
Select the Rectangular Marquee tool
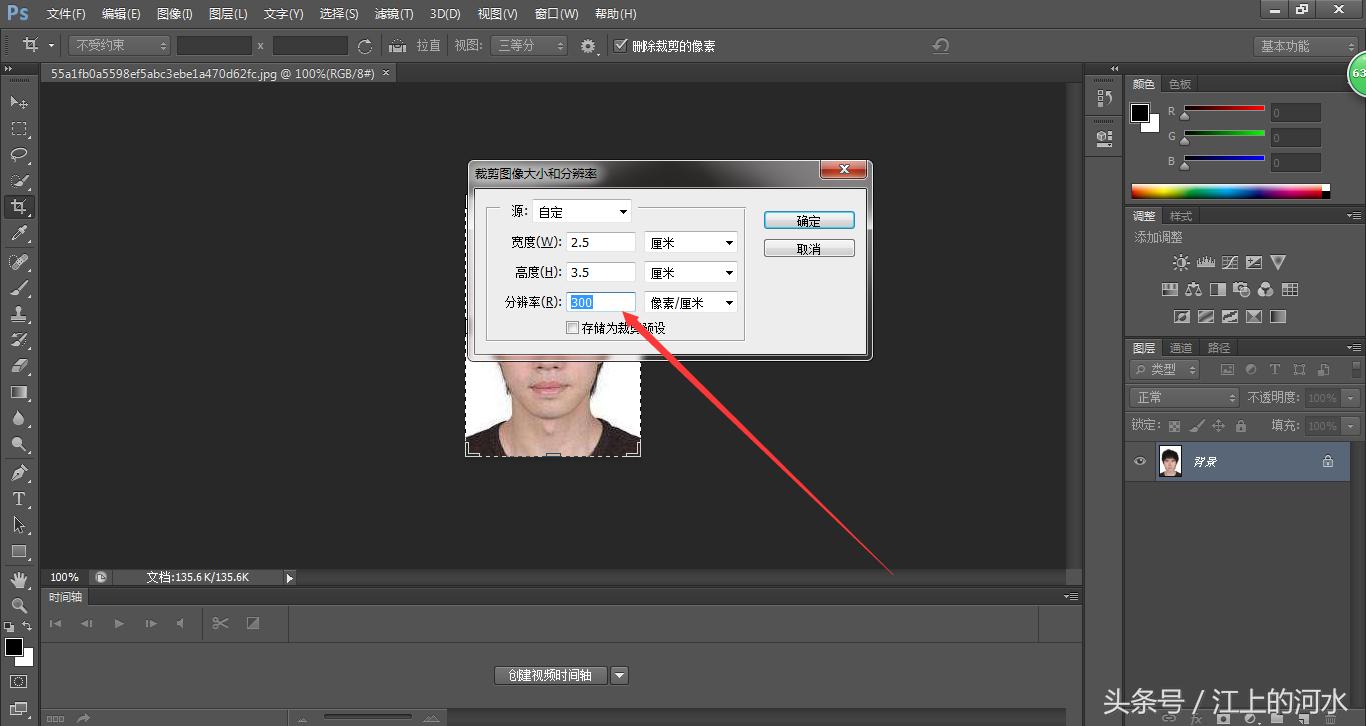(x=19, y=129)
